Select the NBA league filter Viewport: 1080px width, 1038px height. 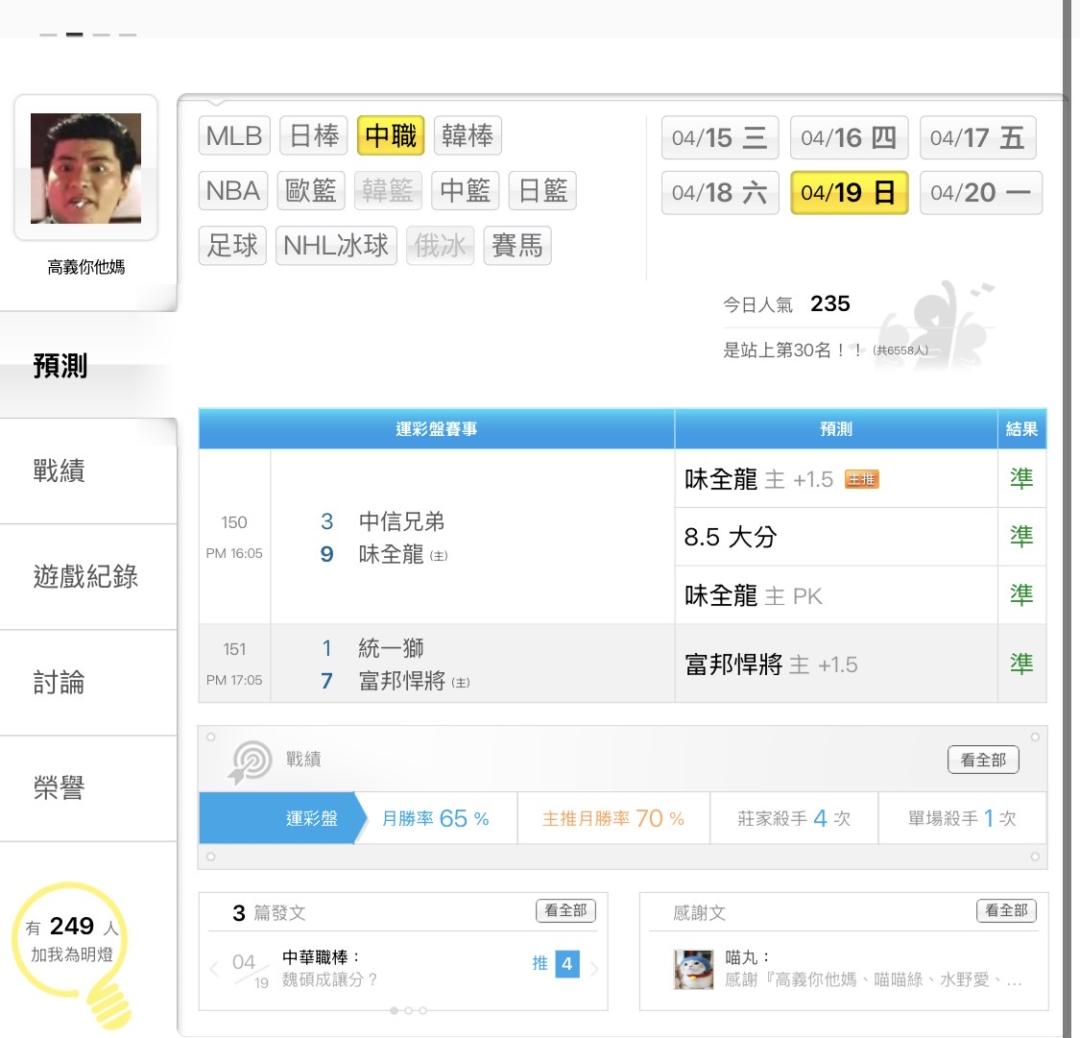coord(233,190)
